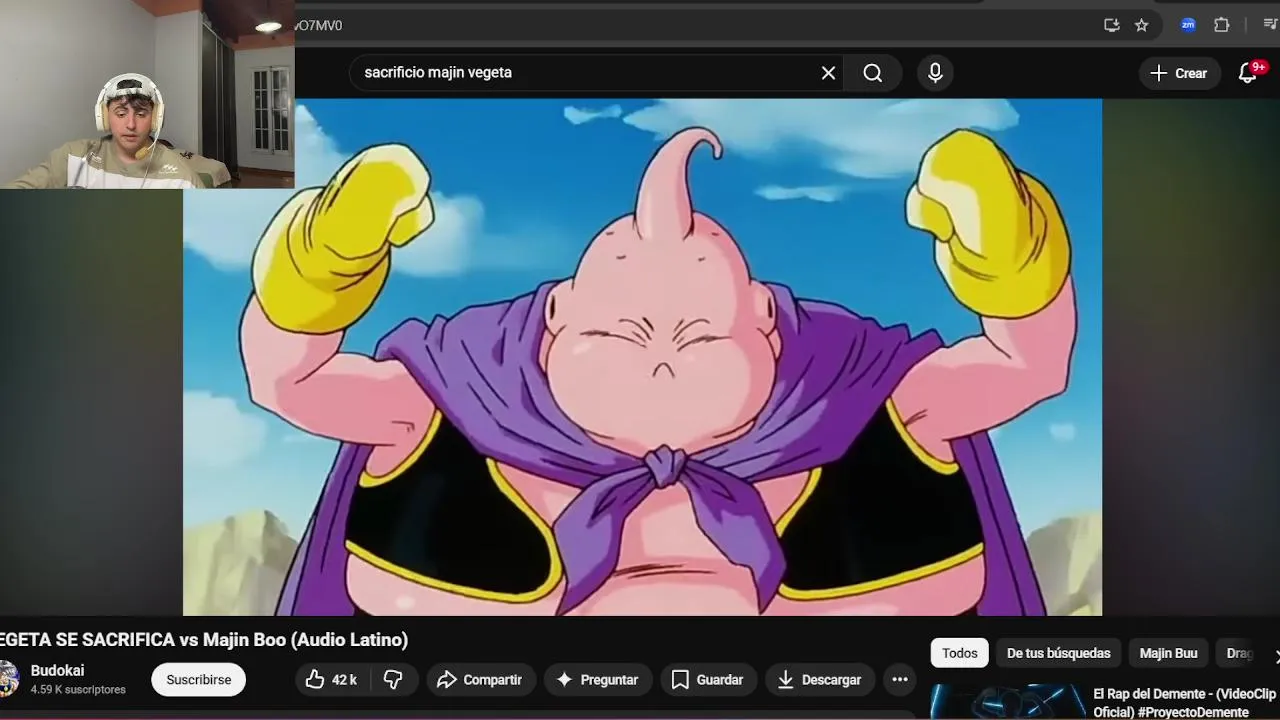Open the media controls music icon
Screen dimensions: 1280x720
[1270, 25]
